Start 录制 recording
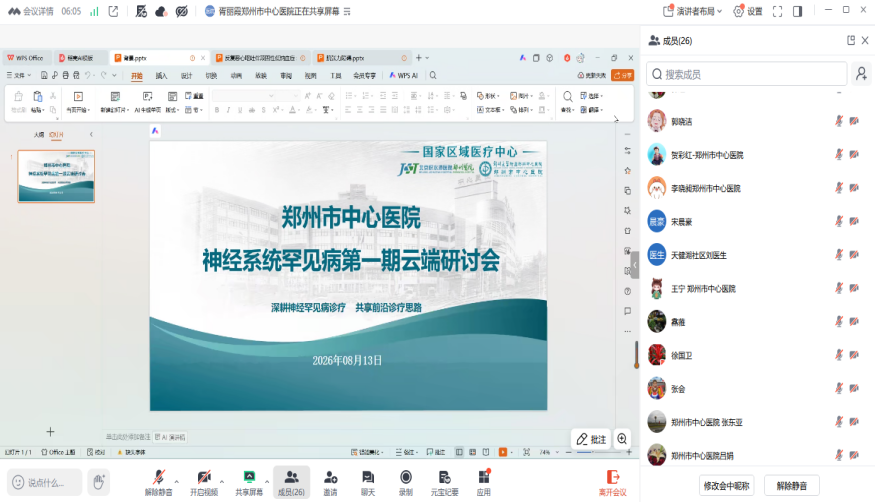Viewport: 875px width, 502px height. tap(406, 482)
